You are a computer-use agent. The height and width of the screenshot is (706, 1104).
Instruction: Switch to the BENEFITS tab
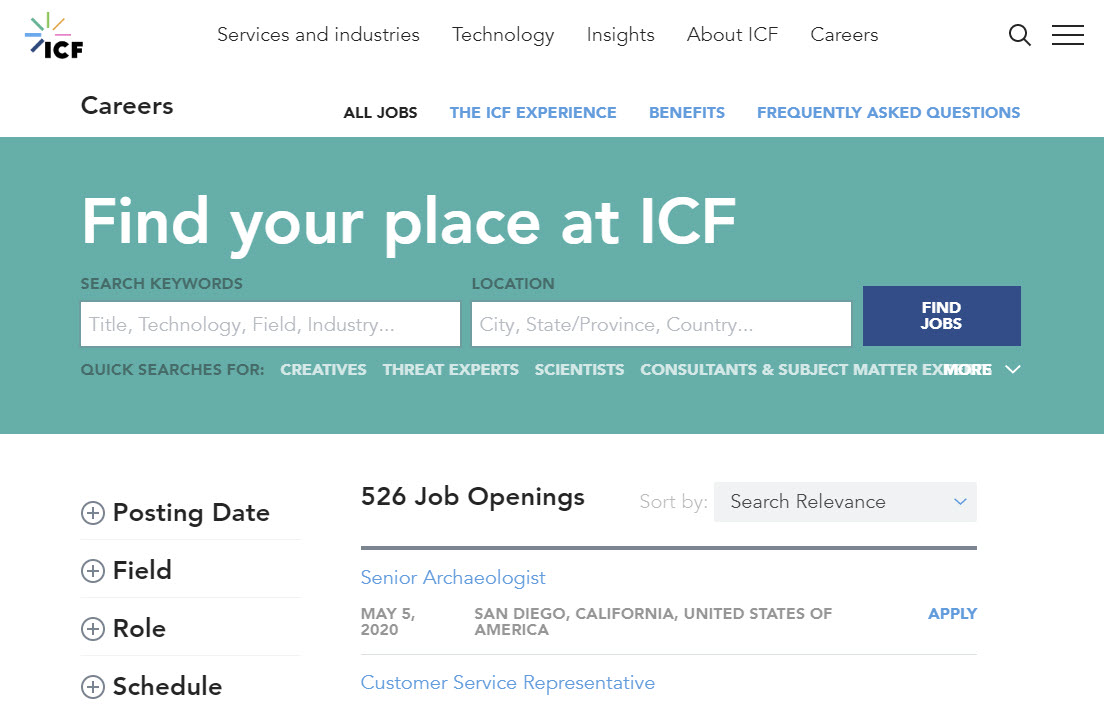click(687, 112)
